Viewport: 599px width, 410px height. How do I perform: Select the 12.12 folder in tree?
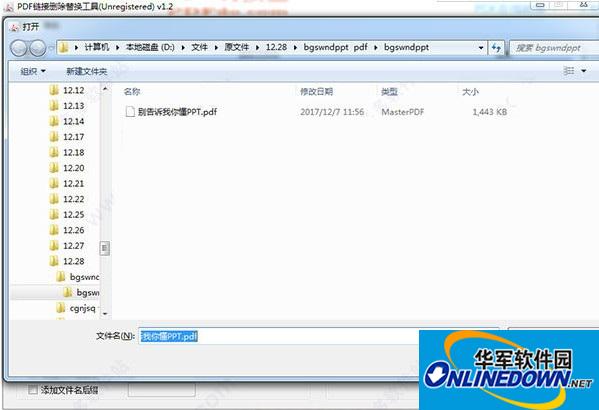tap(73, 90)
